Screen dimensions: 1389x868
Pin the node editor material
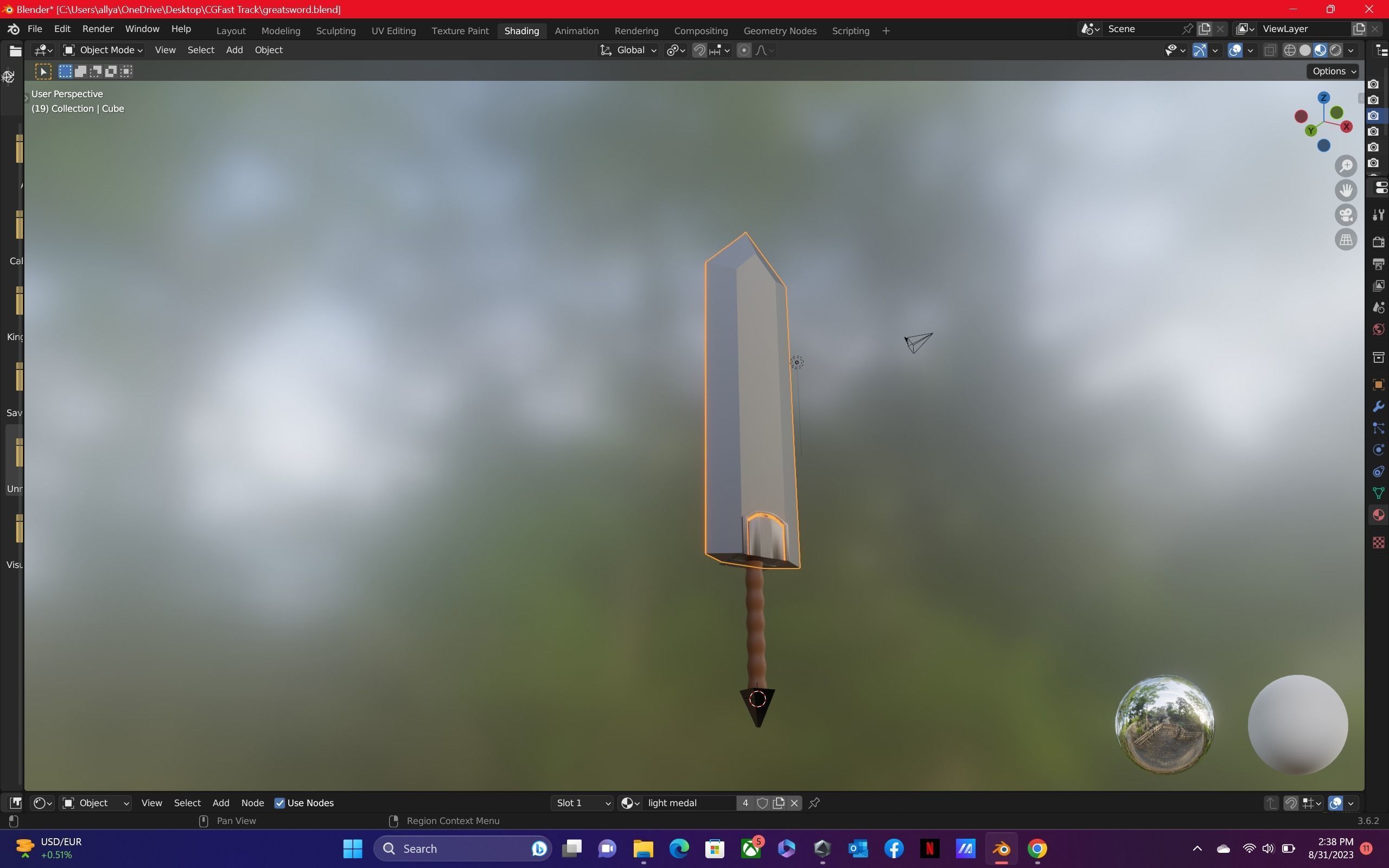814,803
